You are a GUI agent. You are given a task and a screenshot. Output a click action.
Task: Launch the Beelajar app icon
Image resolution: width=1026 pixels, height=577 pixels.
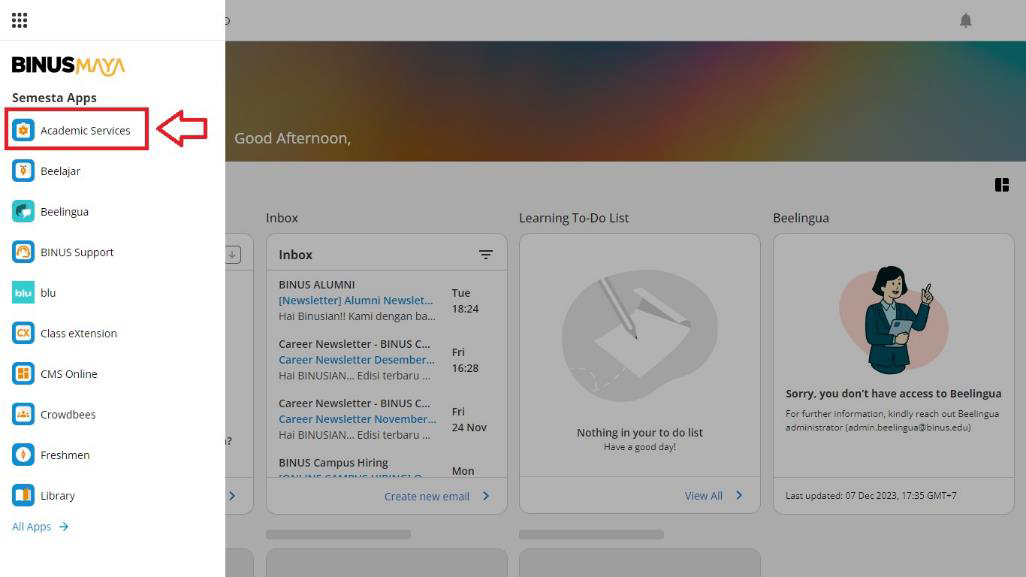(23, 171)
